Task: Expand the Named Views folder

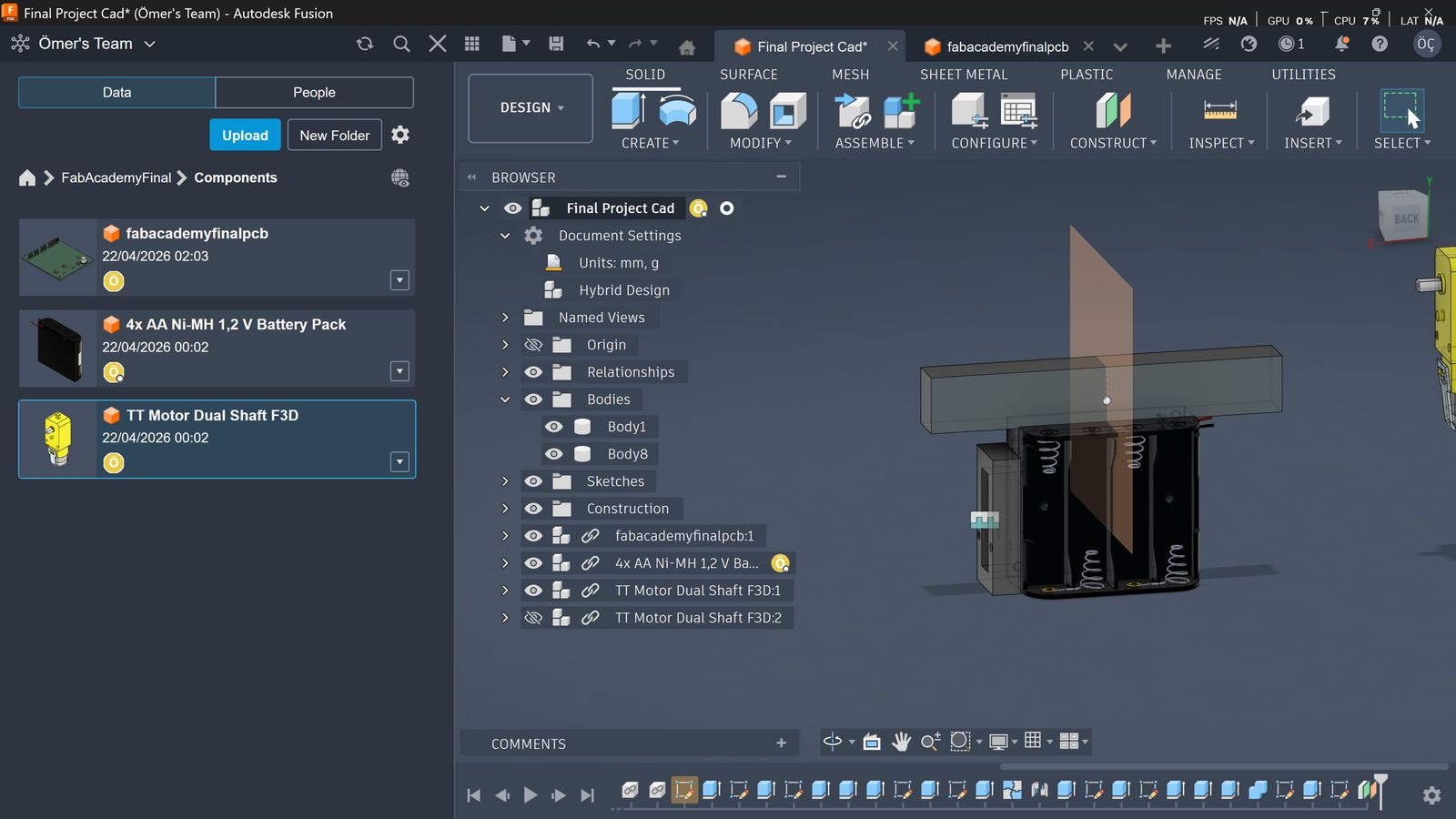Action: (x=505, y=318)
